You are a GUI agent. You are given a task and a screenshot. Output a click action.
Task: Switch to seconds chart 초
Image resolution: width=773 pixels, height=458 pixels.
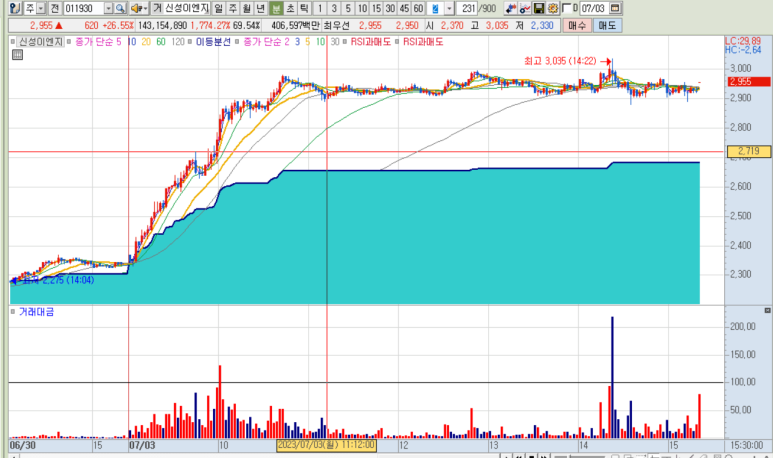290,8
